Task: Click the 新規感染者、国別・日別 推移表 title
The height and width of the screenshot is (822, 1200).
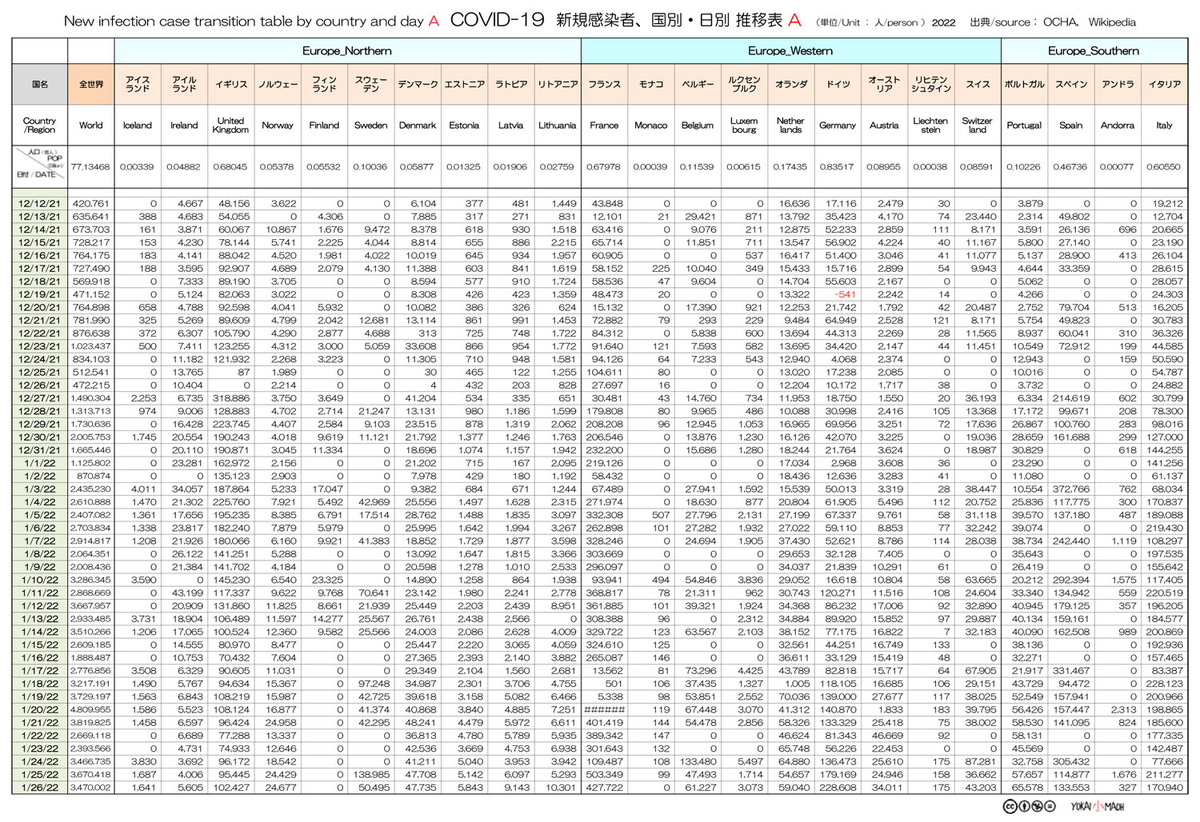Action: tap(671, 21)
